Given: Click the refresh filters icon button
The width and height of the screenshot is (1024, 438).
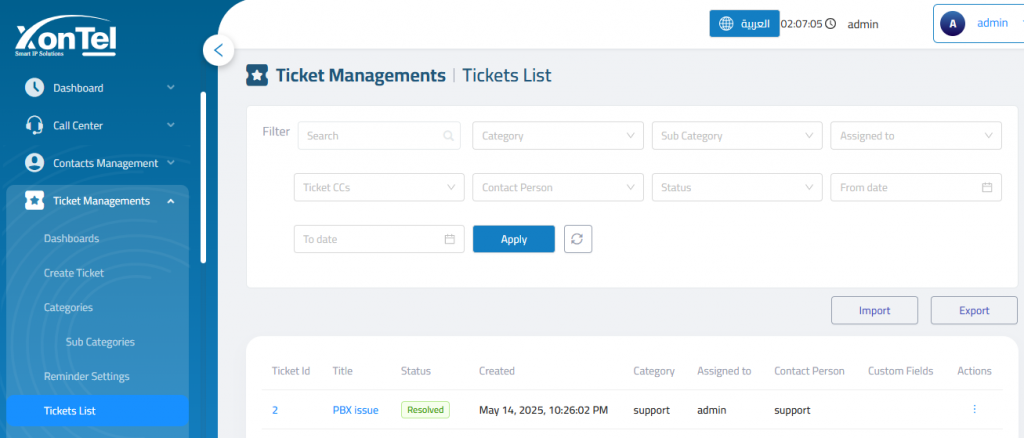Looking at the screenshot, I should tap(578, 239).
